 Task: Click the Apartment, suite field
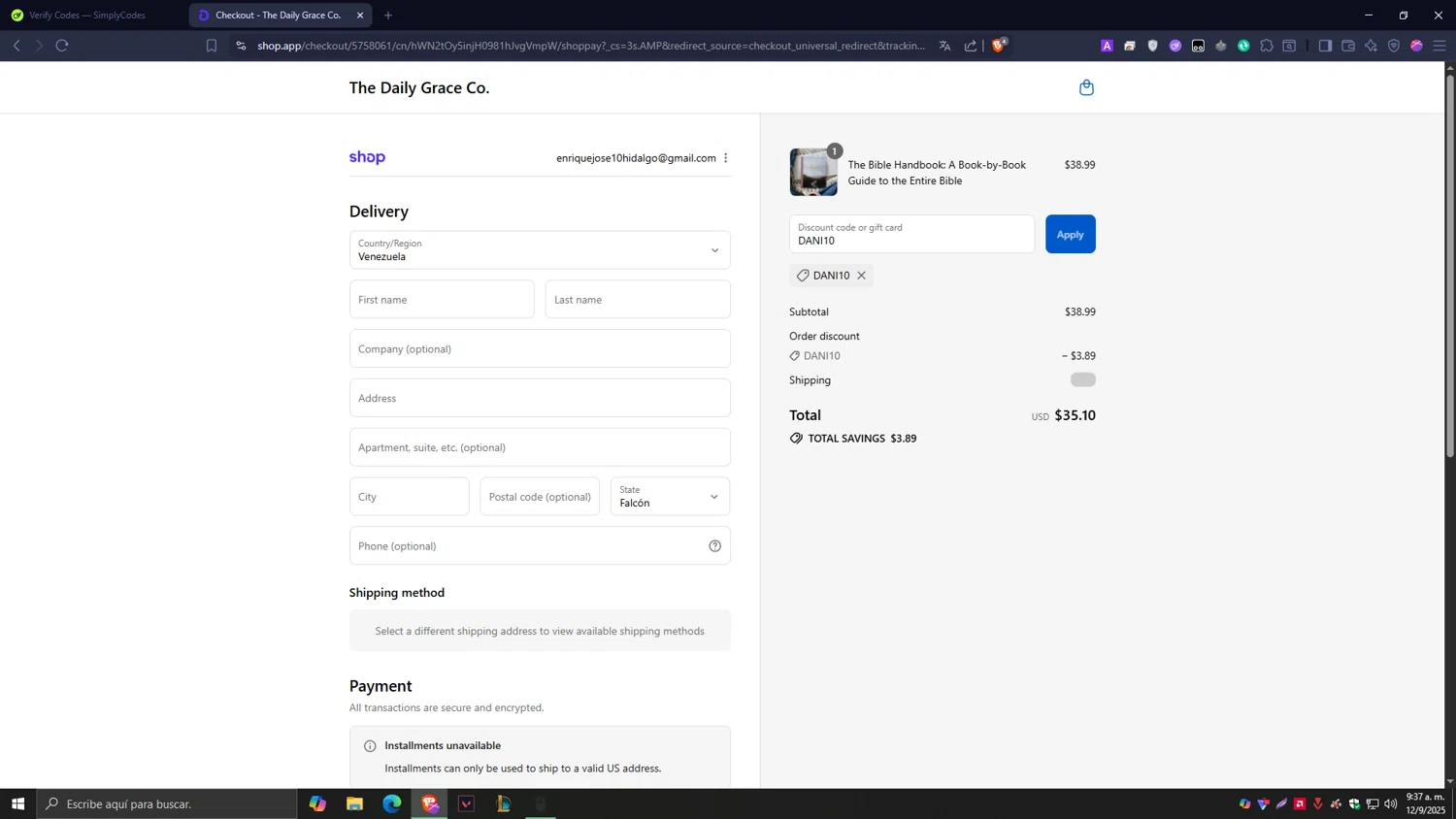tap(540, 447)
